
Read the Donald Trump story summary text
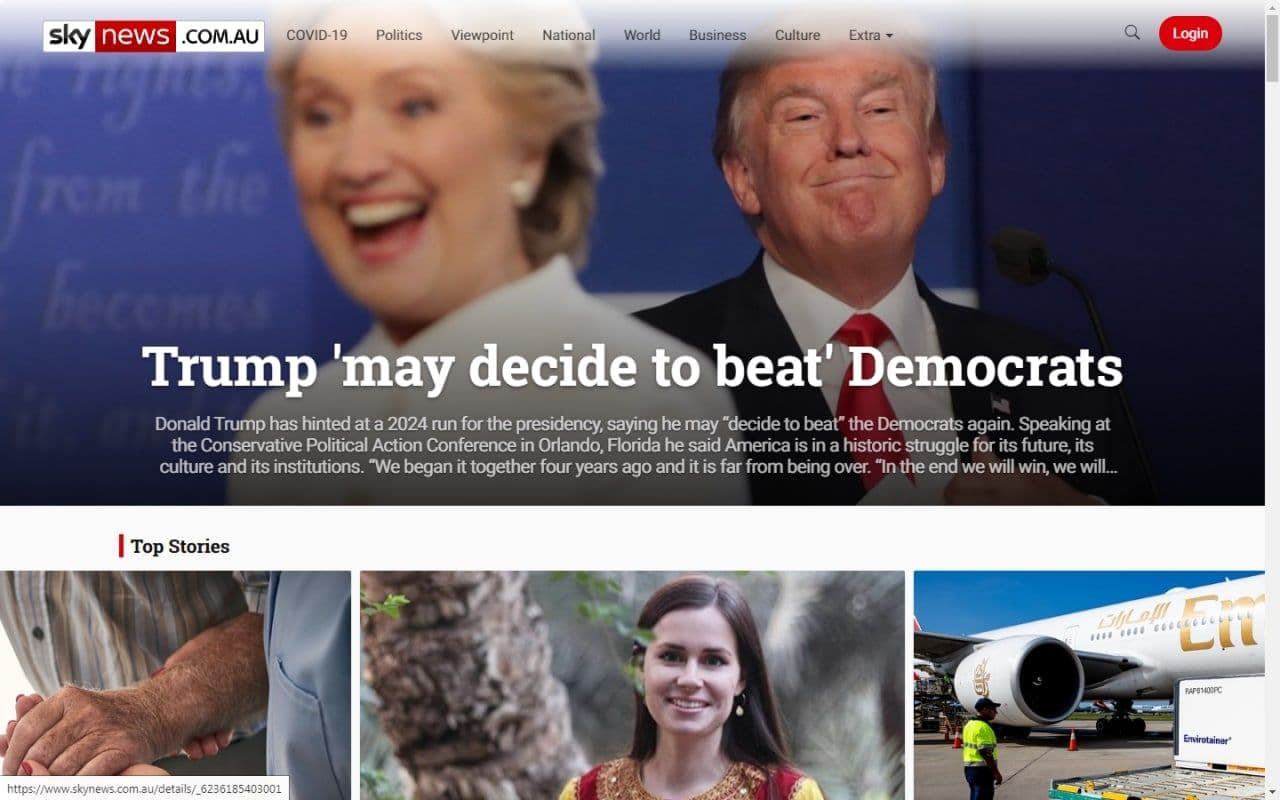[632, 445]
